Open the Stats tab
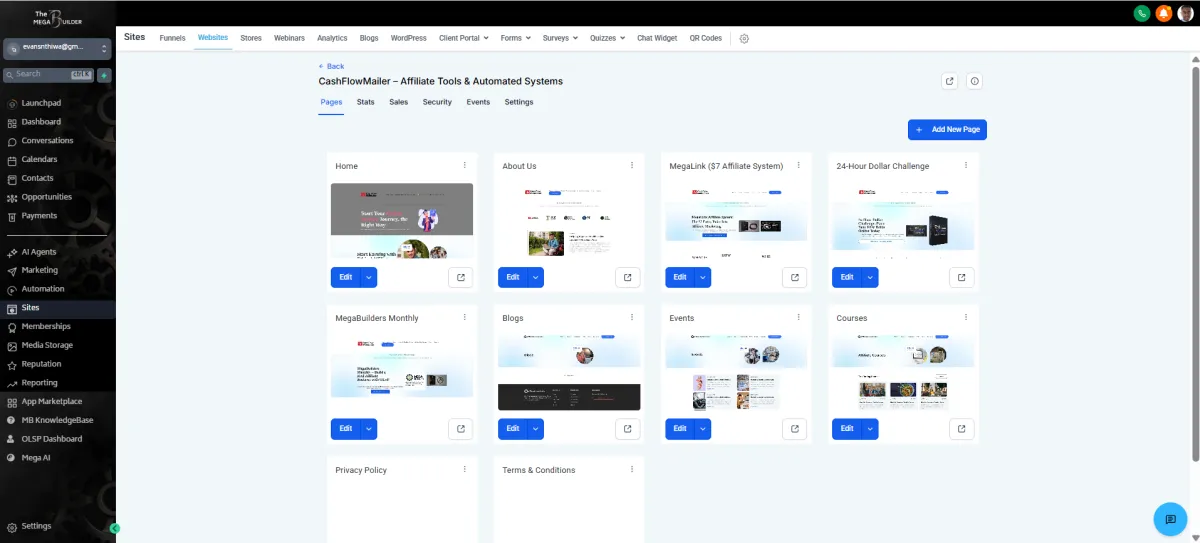 pyautogui.click(x=366, y=102)
